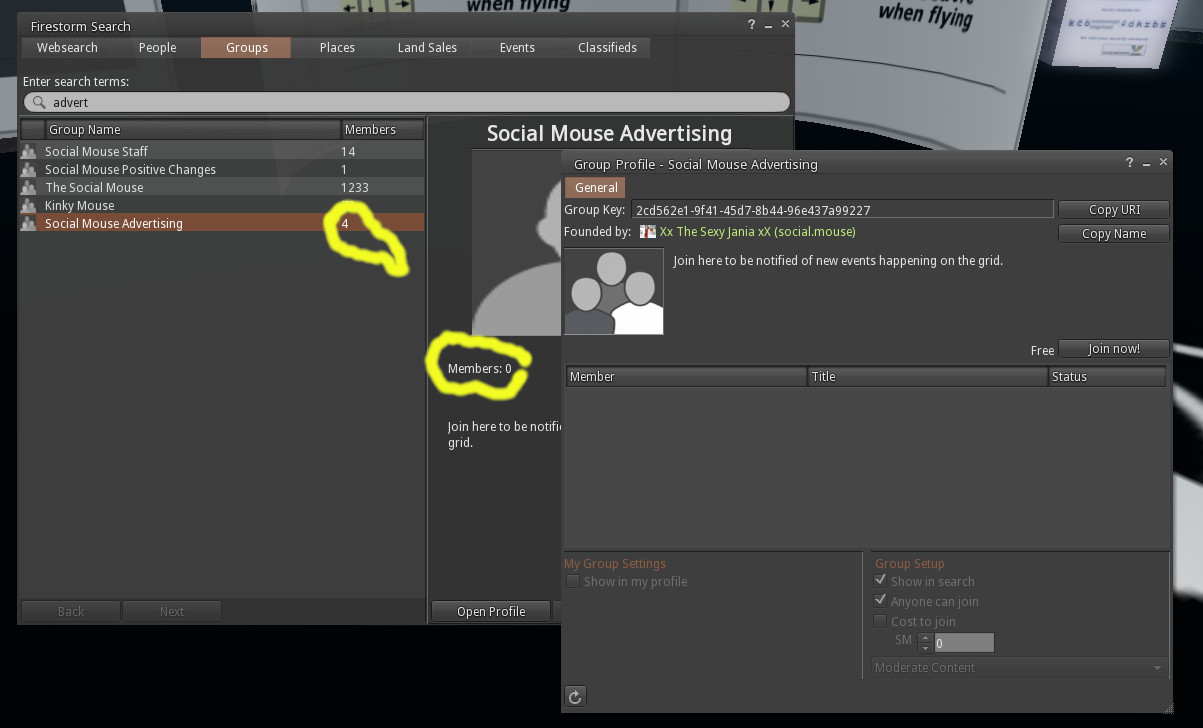Click the Join now! button

[1114, 348]
